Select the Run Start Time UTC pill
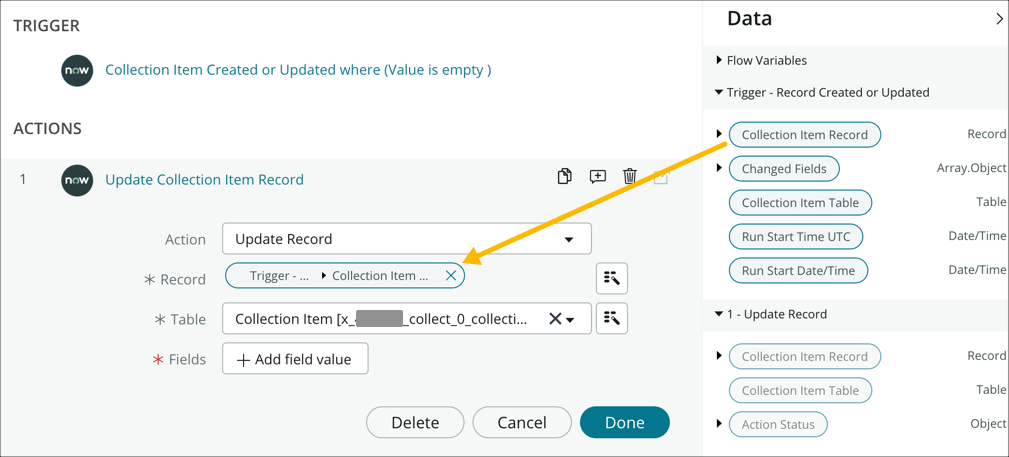 [x=796, y=237]
